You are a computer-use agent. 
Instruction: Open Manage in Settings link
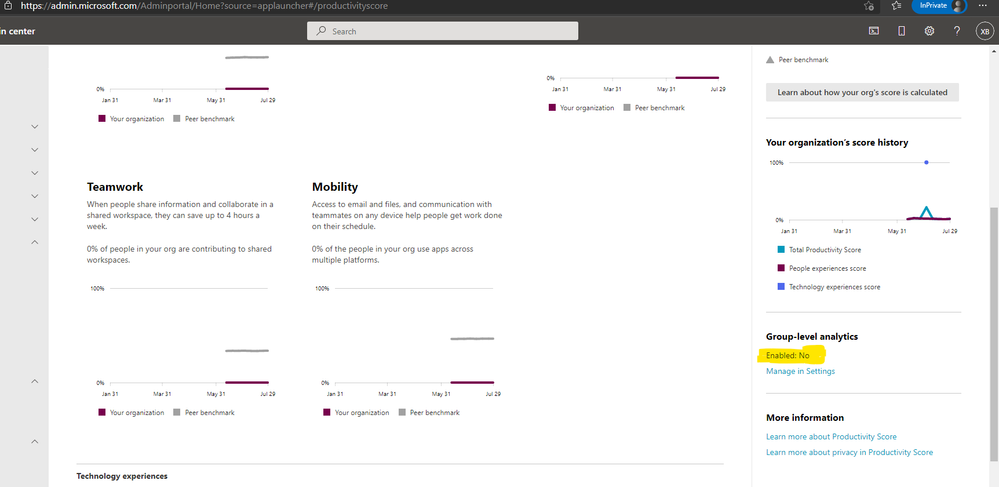click(800, 371)
